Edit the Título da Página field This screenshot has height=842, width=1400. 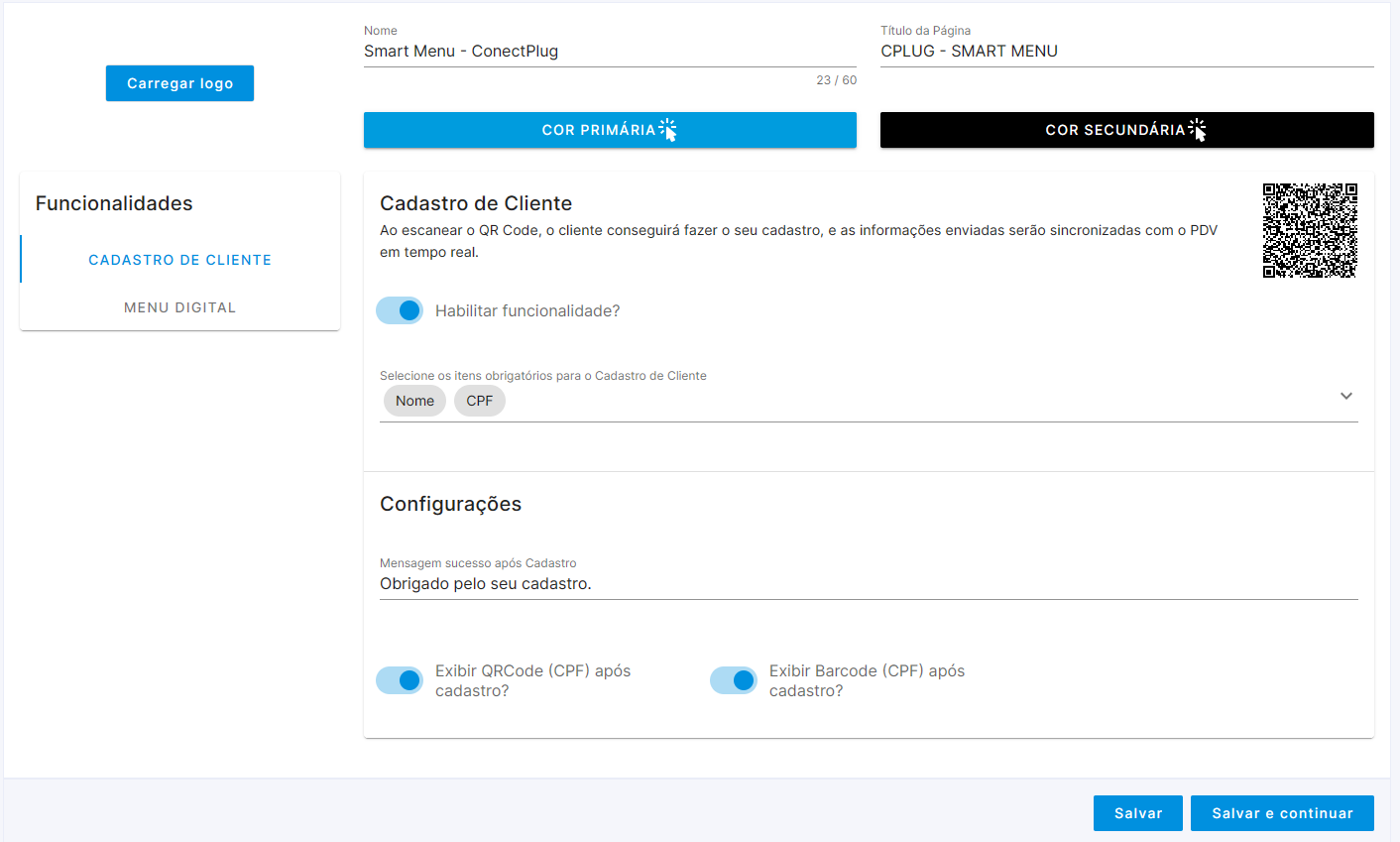click(1126, 52)
